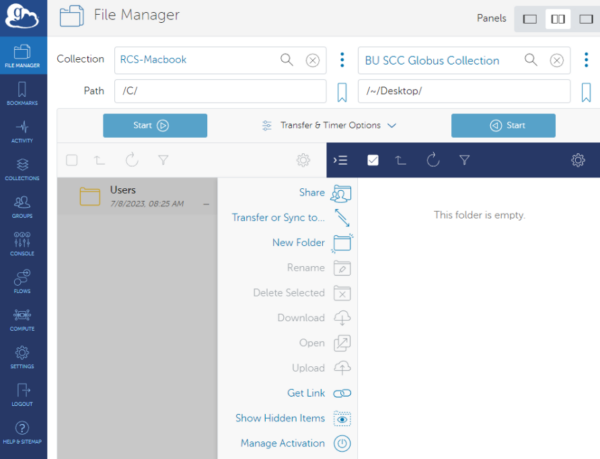The image size is (600, 459).
Task: Start transfer from the right panel
Action: [503, 125]
